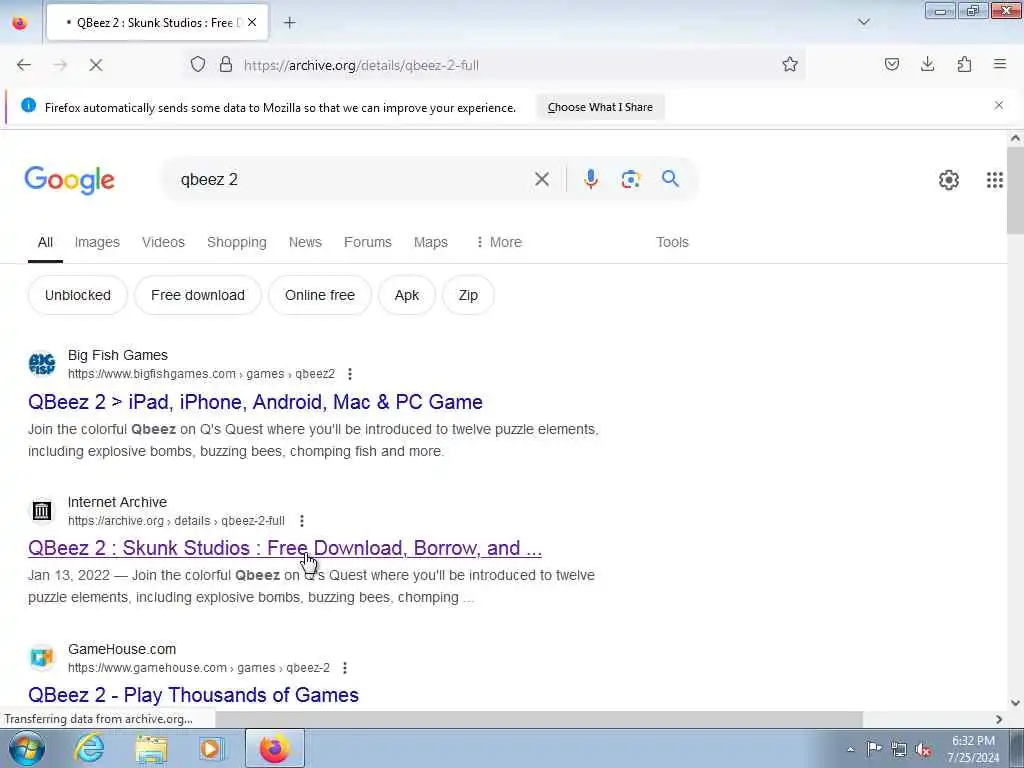
Task: Open Google quick settings gear
Action: (x=949, y=180)
